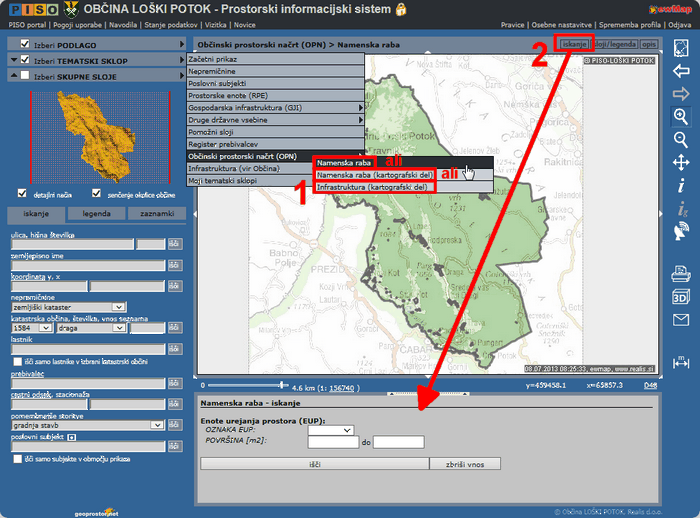Uncheck 'senčenje okolice občine' checkbox

click(97, 194)
